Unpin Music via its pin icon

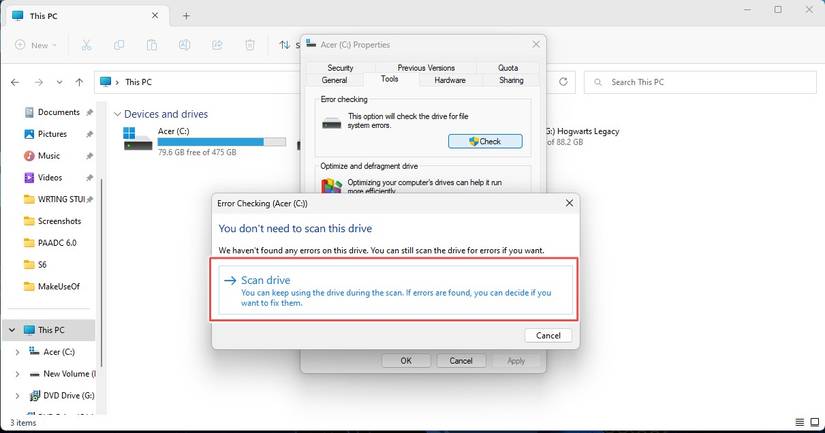pyautogui.click(x=89, y=156)
